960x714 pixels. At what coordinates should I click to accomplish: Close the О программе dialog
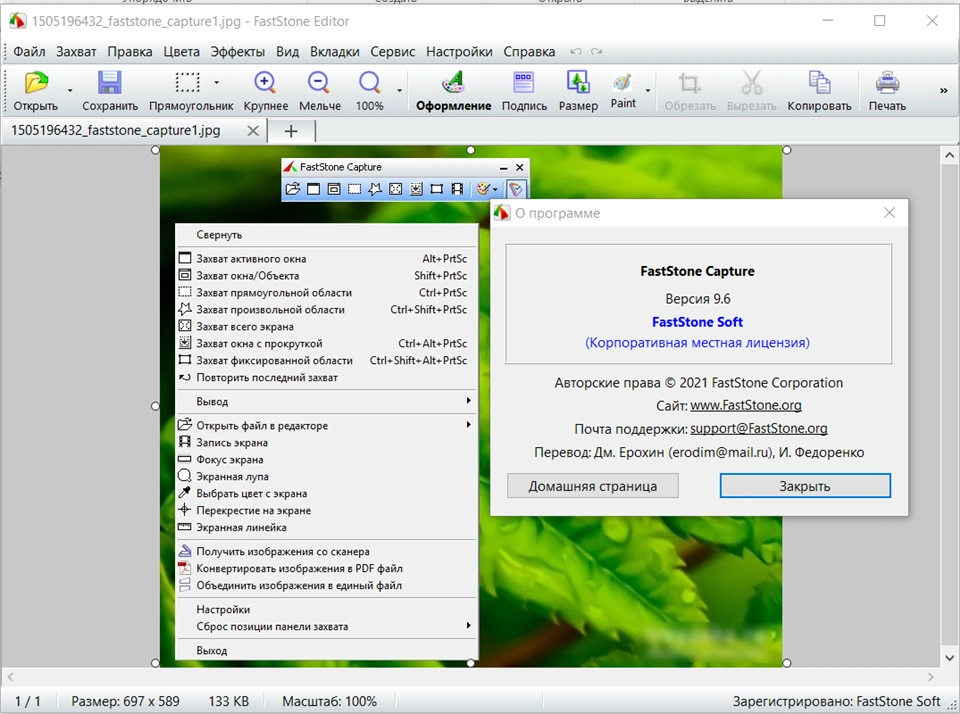click(890, 213)
